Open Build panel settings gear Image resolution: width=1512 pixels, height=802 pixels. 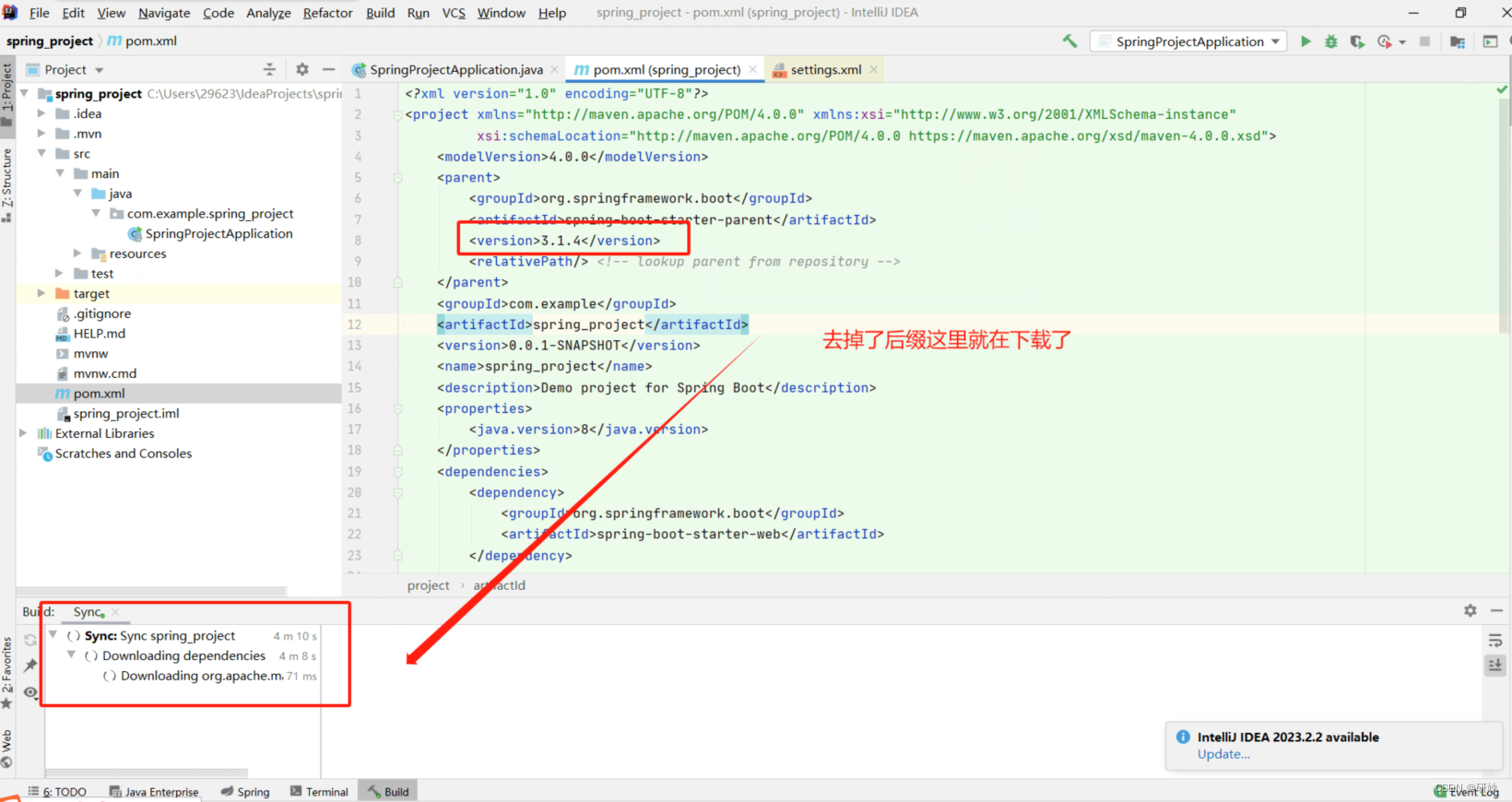[1471, 610]
